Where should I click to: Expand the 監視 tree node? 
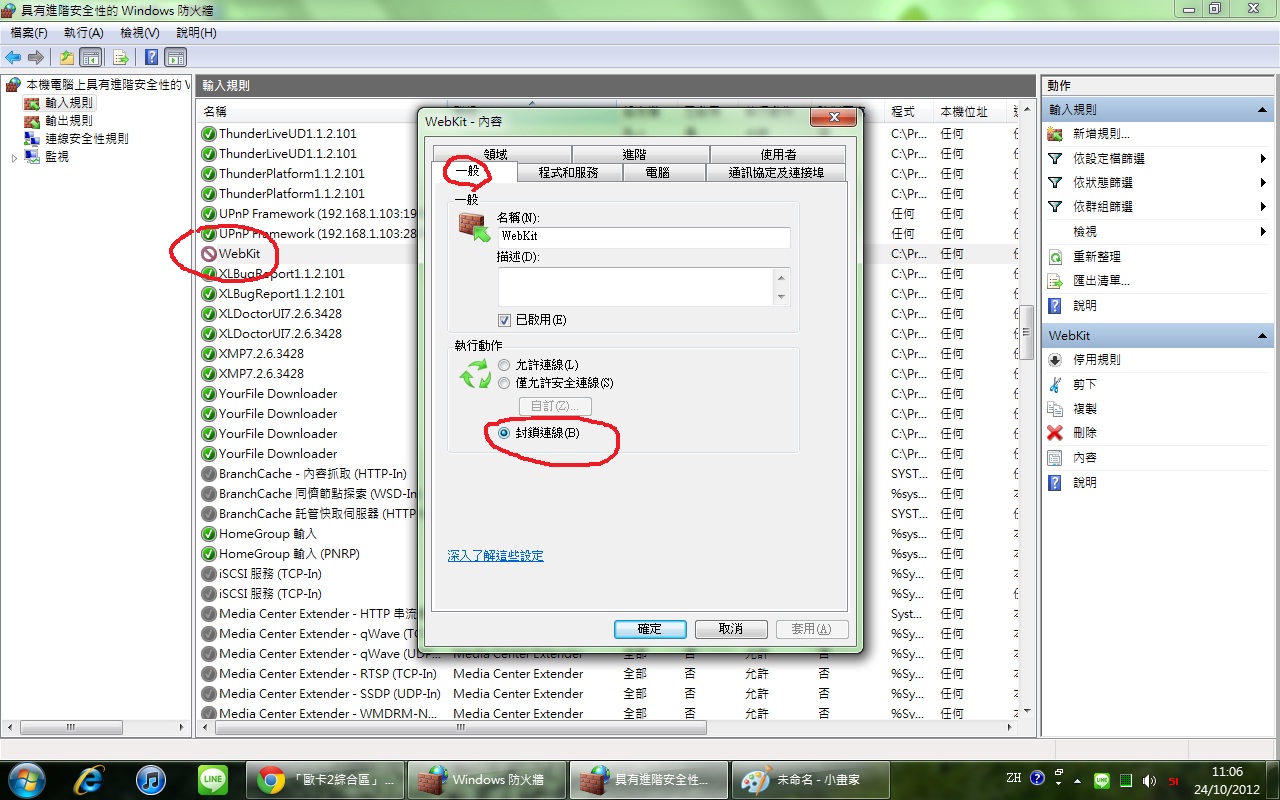(14, 157)
